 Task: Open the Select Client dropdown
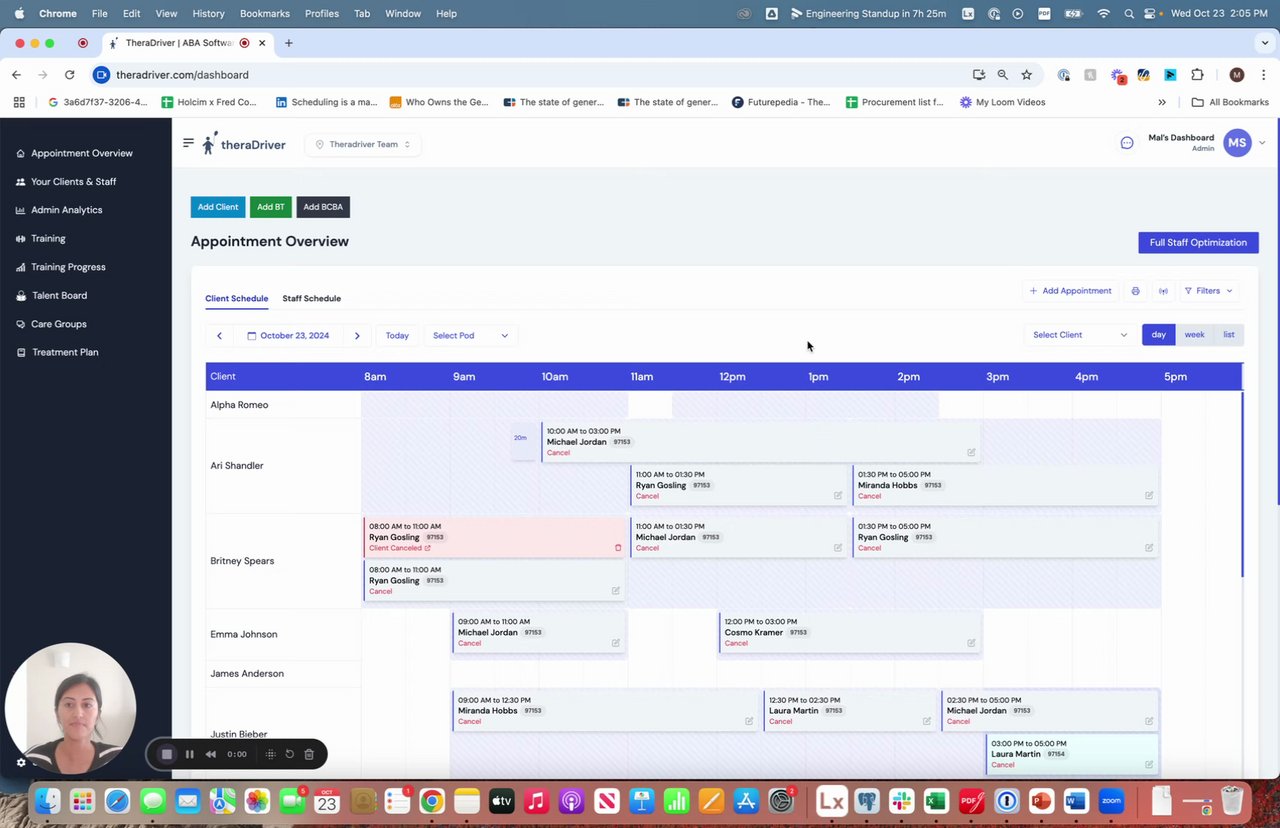1080,335
